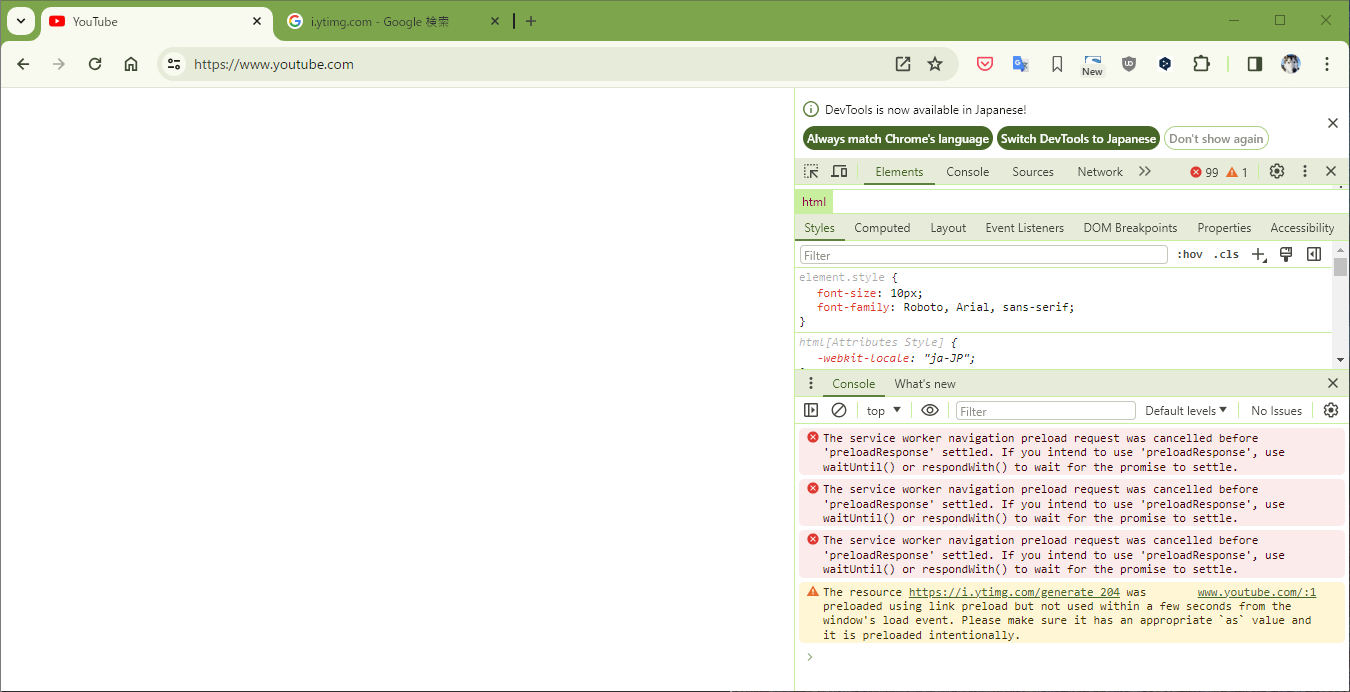
Task: Click Switch DevTools to Japanese button
Action: (1078, 139)
